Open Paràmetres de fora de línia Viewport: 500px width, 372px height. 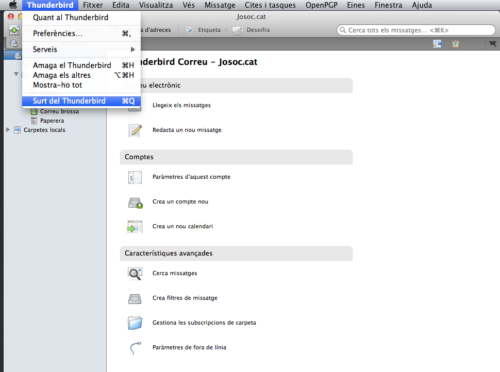coord(189,347)
